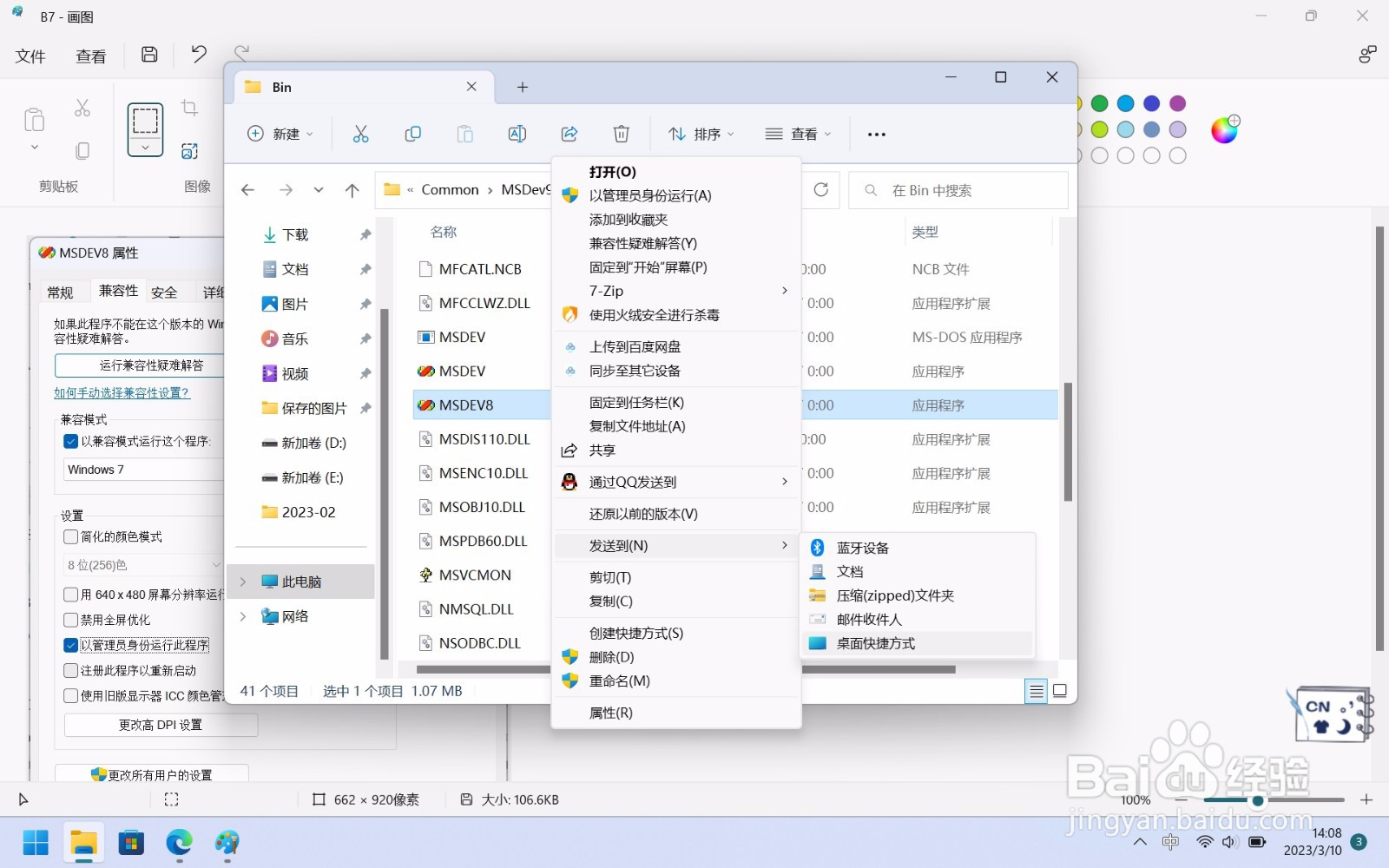The height and width of the screenshot is (868, 1389).
Task: Open Microsoft Store from taskbar
Action: click(x=131, y=843)
